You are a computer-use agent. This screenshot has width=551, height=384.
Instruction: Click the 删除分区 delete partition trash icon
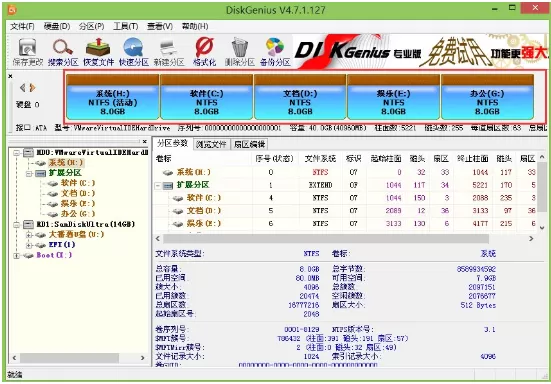[x=240, y=52]
